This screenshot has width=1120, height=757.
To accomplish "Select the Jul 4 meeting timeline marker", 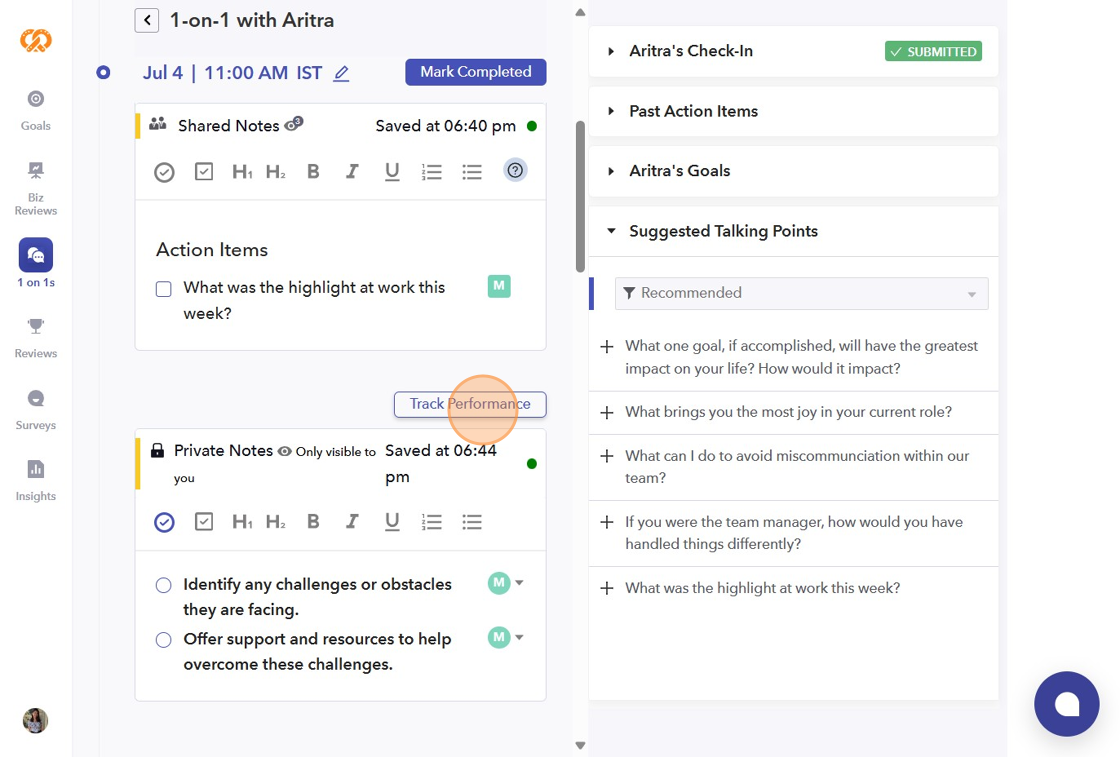I will (x=104, y=73).
